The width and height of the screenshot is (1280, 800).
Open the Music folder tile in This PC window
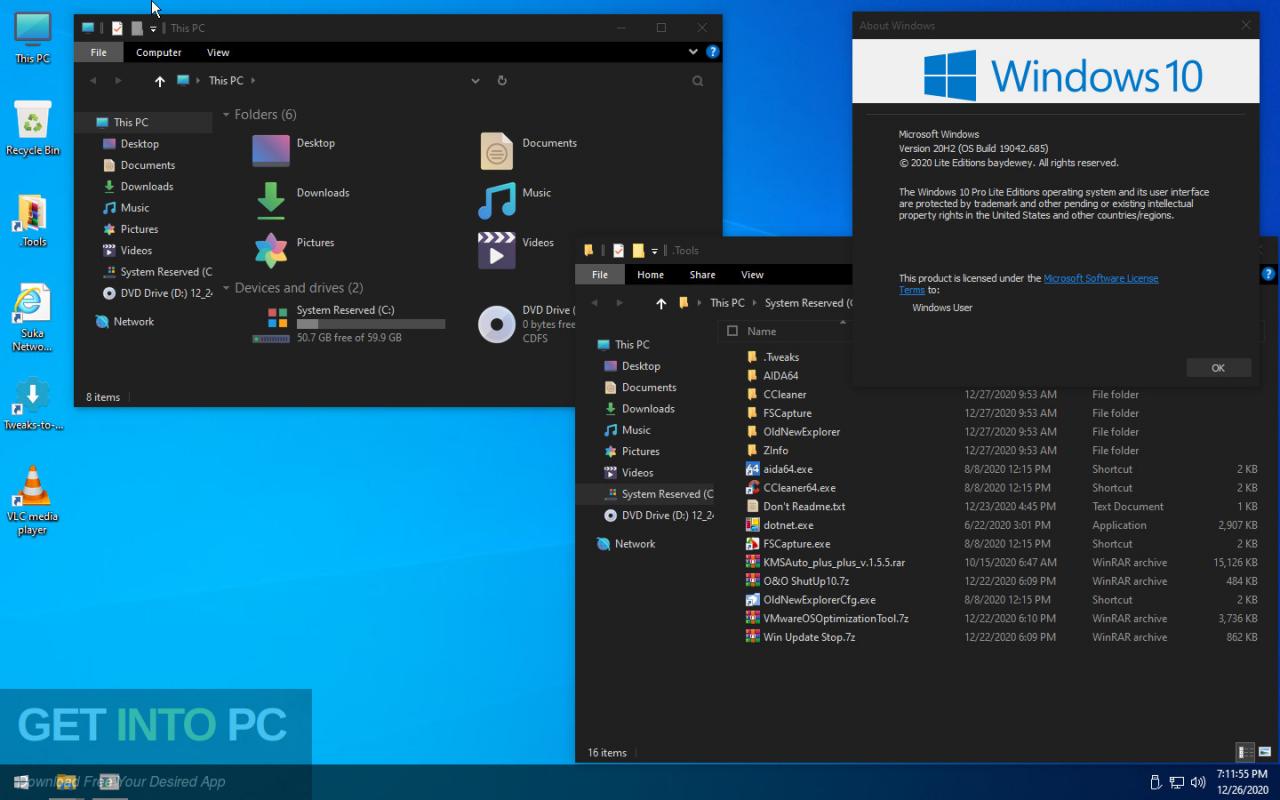coord(515,199)
